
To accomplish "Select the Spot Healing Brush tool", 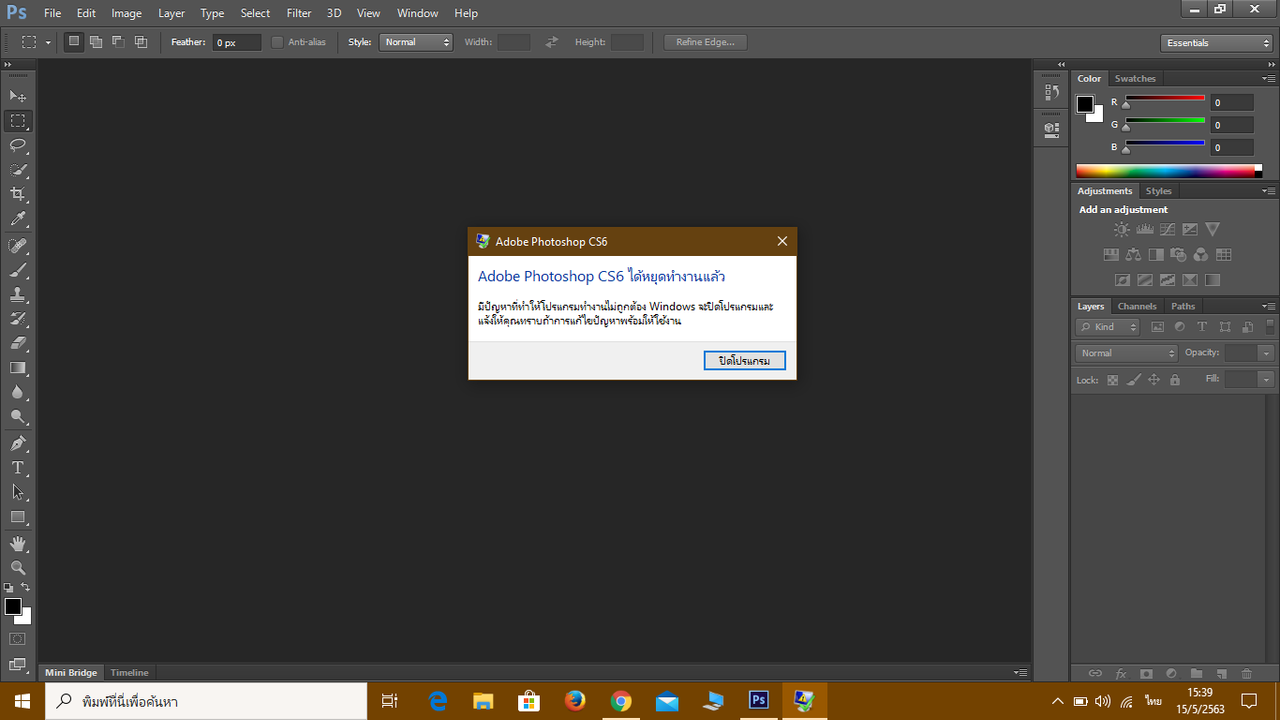I will [18, 246].
